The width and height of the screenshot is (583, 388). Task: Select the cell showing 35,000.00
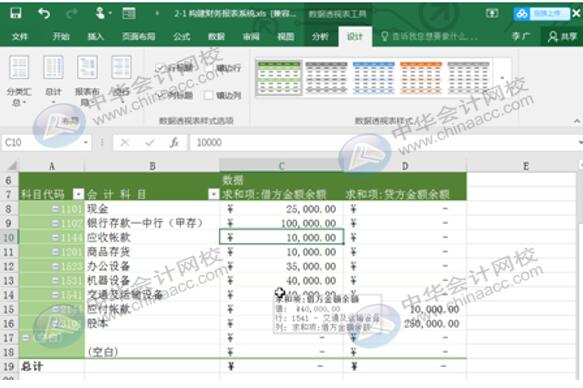click(281, 266)
